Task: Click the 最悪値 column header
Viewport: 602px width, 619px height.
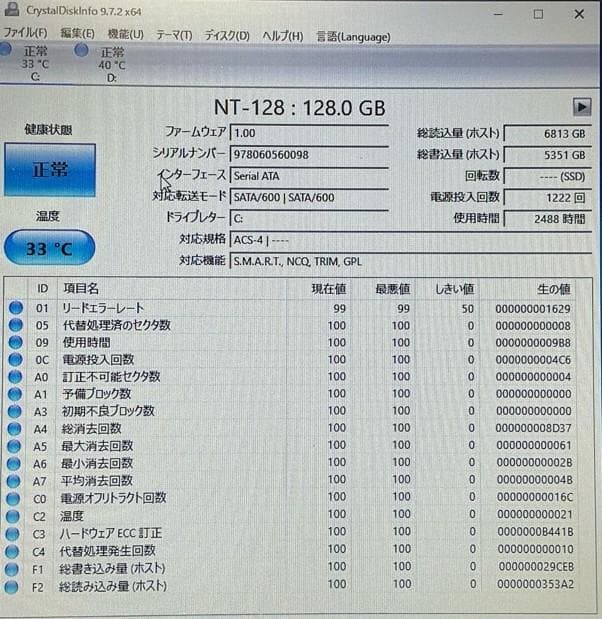Action: 383,289
